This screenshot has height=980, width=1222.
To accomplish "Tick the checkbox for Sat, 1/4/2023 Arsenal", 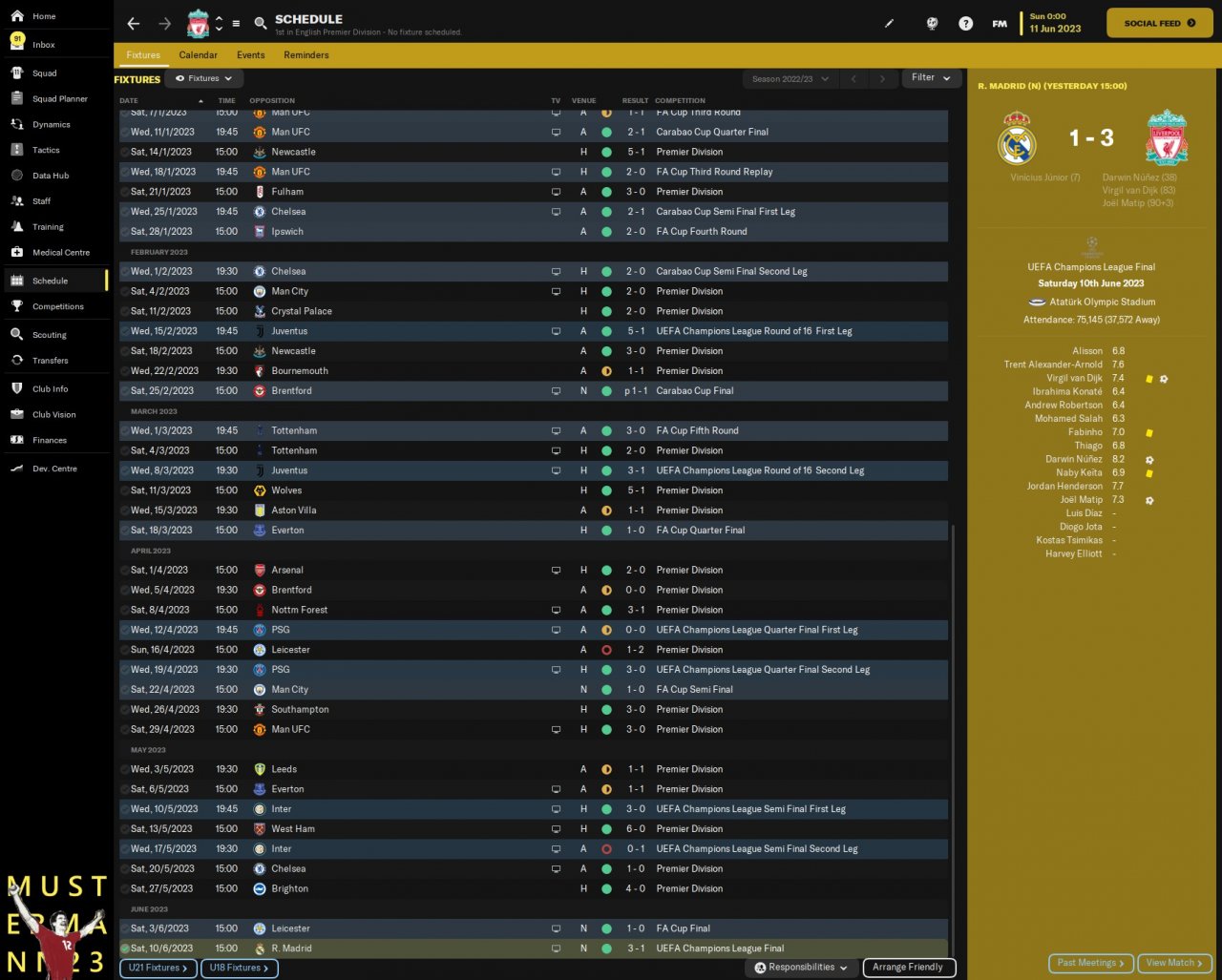I will click(124, 570).
